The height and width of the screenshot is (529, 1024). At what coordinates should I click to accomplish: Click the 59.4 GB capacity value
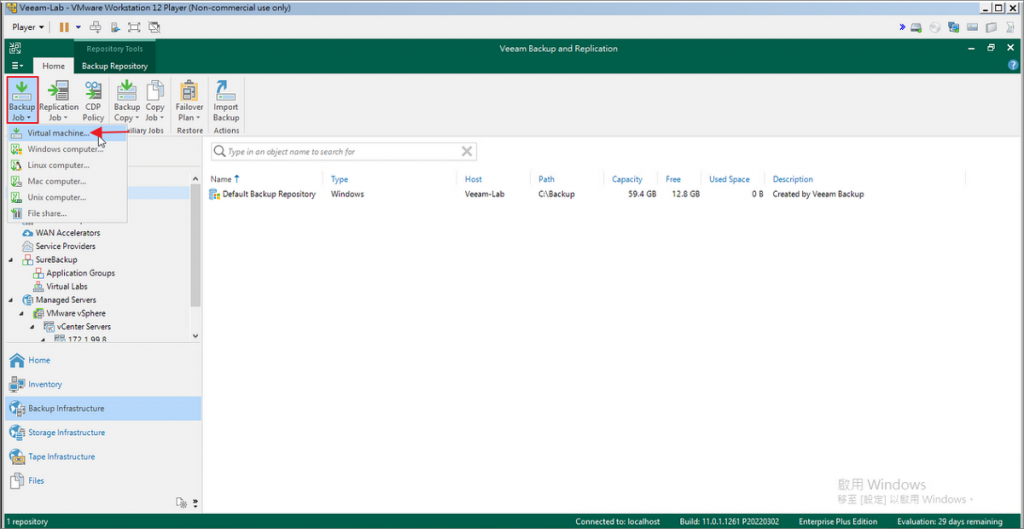click(642, 194)
